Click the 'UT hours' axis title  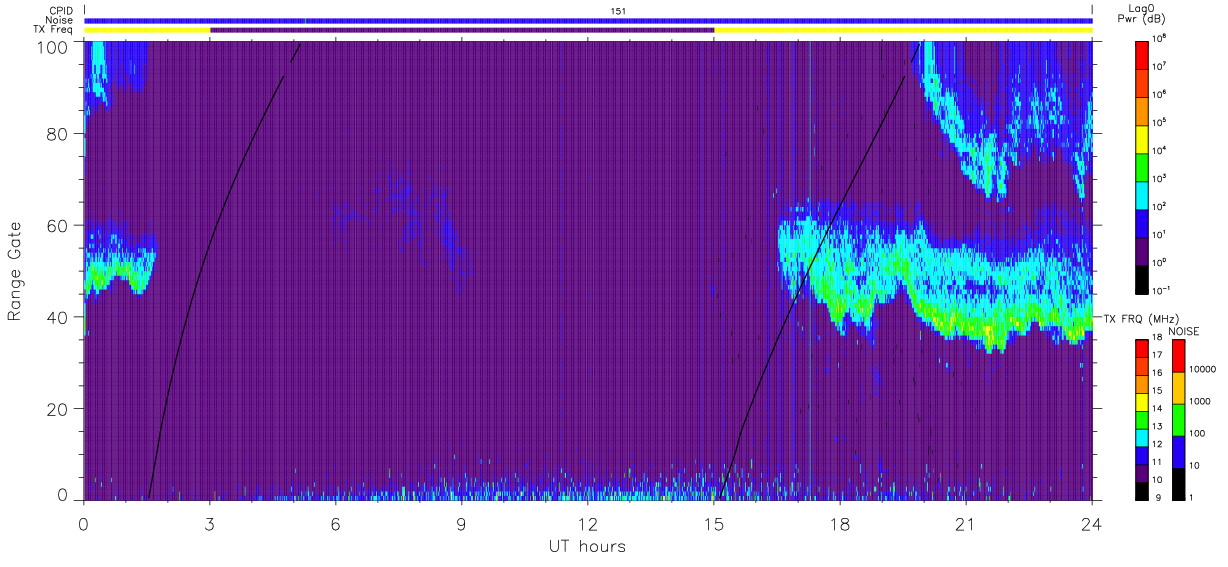pos(587,546)
